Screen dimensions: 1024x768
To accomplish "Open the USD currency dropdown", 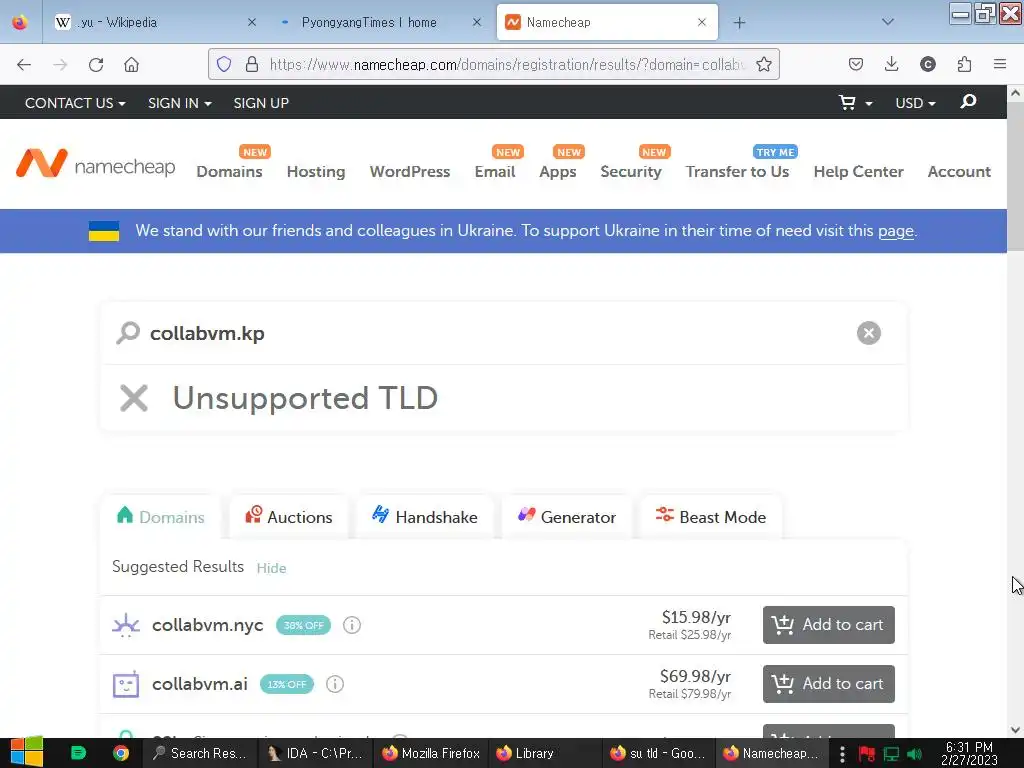I will [915, 103].
